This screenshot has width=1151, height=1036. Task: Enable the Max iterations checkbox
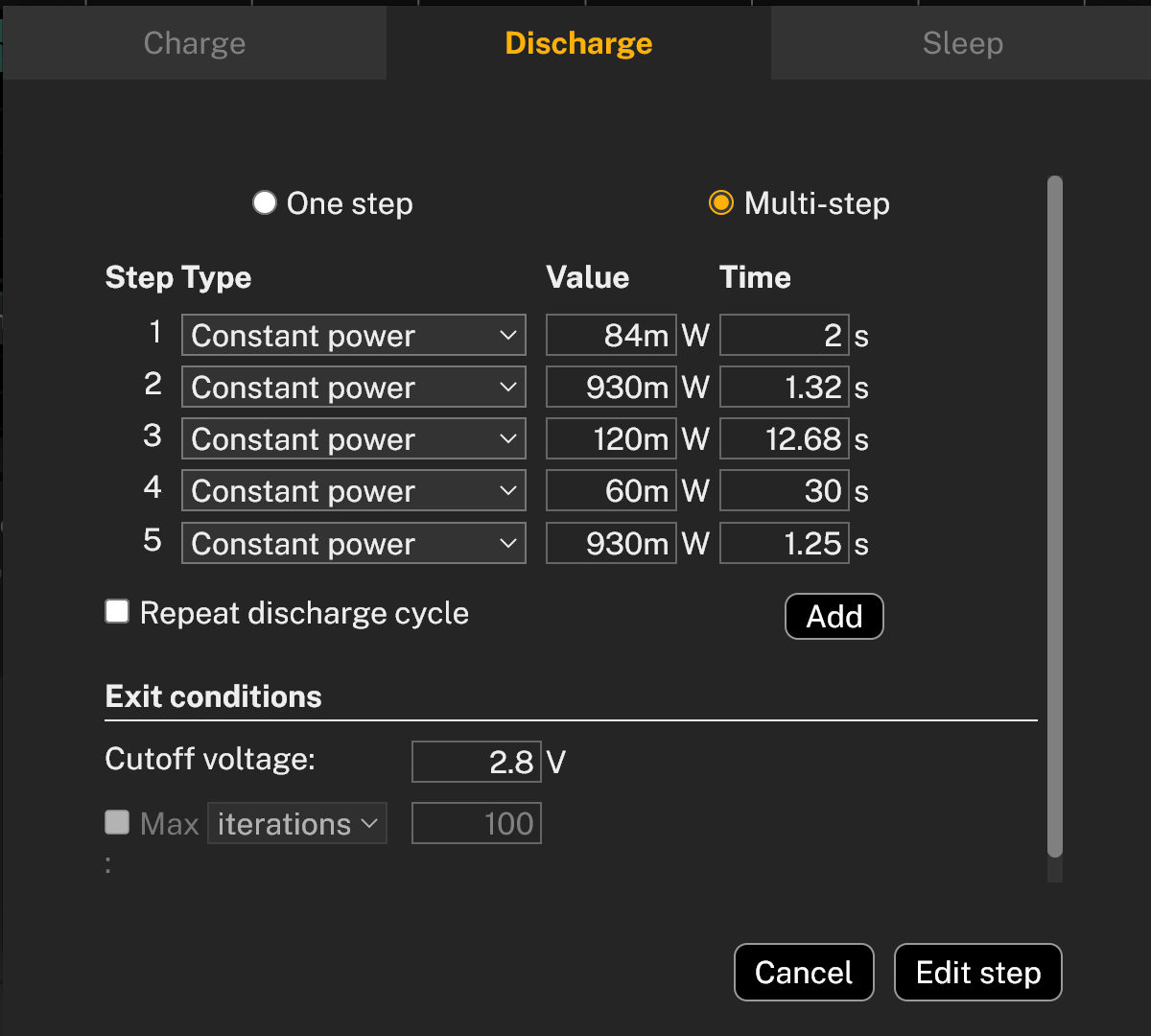tap(116, 822)
